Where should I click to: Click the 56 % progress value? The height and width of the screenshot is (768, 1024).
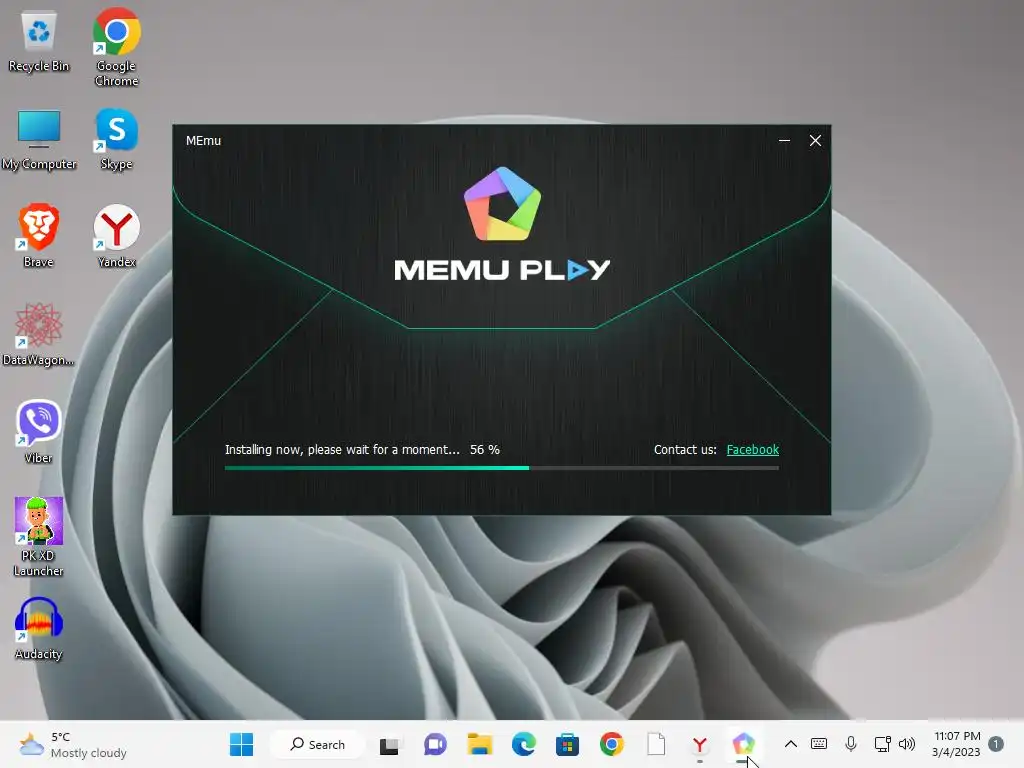click(x=485, y=449)
